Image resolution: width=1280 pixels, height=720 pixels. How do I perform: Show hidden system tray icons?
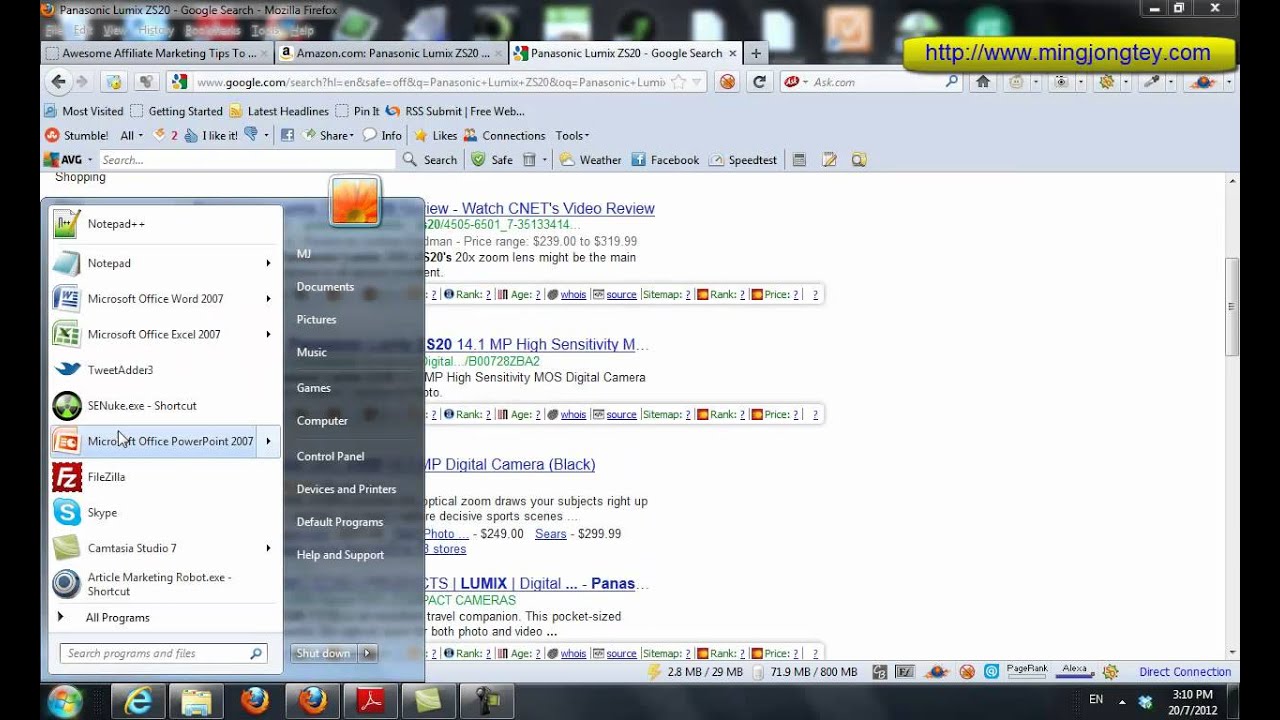click(1122, 701)
